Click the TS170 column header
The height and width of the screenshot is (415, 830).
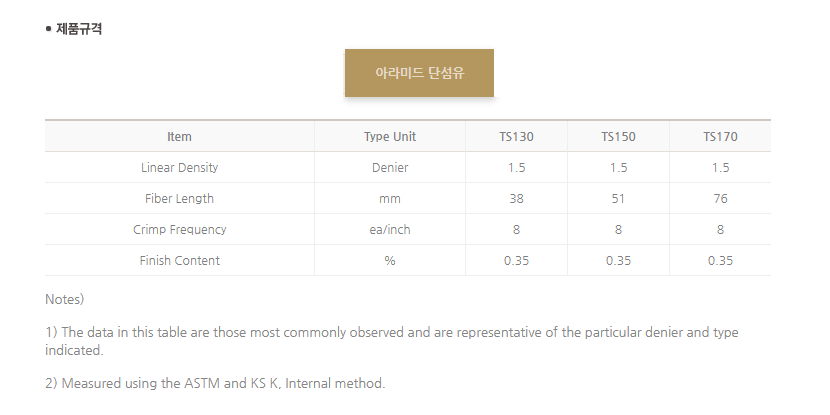[720, 137]
